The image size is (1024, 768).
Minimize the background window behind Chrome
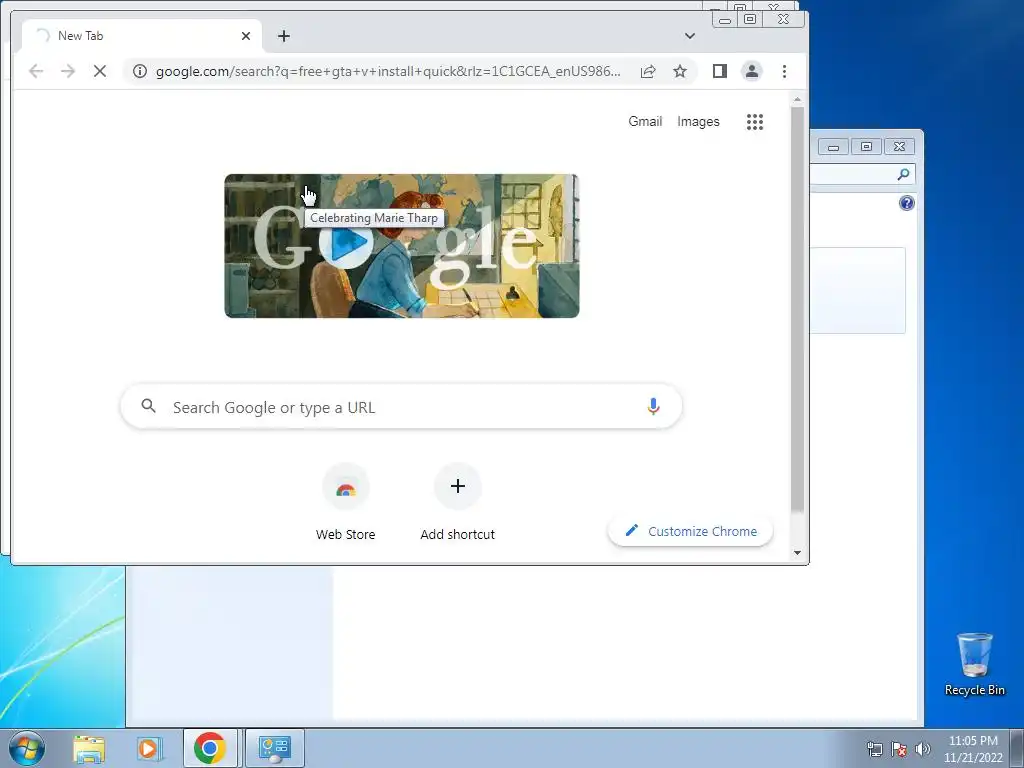[x=833, y=146]
